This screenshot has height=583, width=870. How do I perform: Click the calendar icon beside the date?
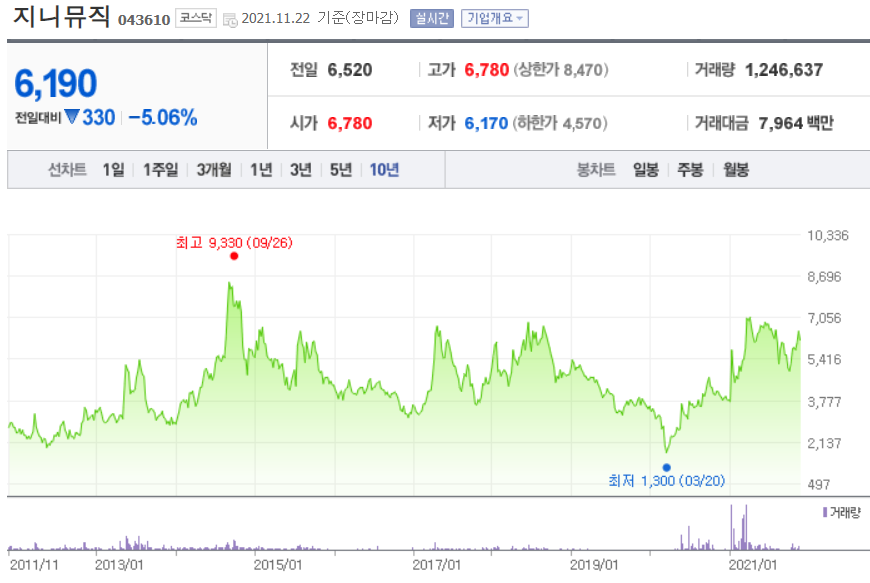tap(230, 20)
